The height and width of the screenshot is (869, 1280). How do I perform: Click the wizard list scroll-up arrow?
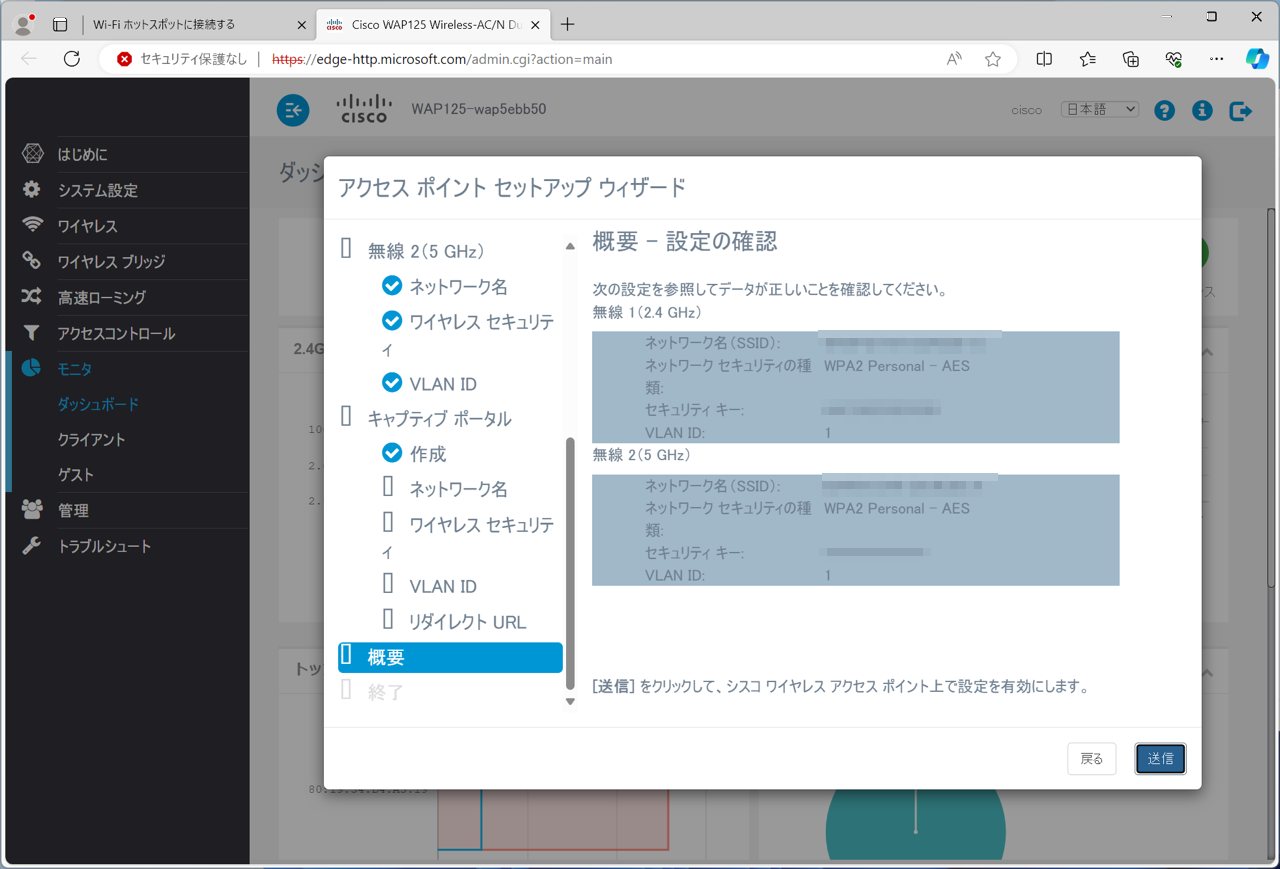(571, 246)
